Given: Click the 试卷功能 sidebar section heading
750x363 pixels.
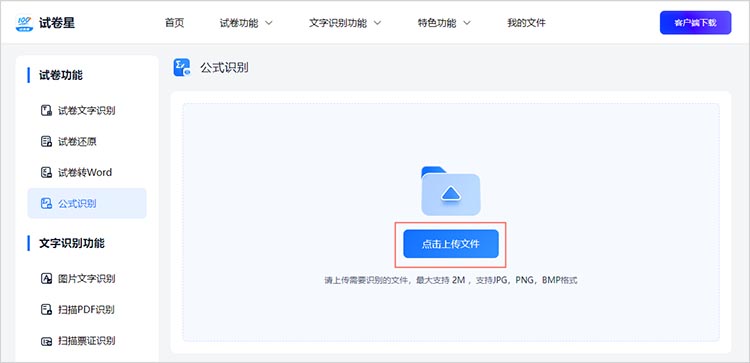Looking at the screenshot, I should tap(61, 75).
